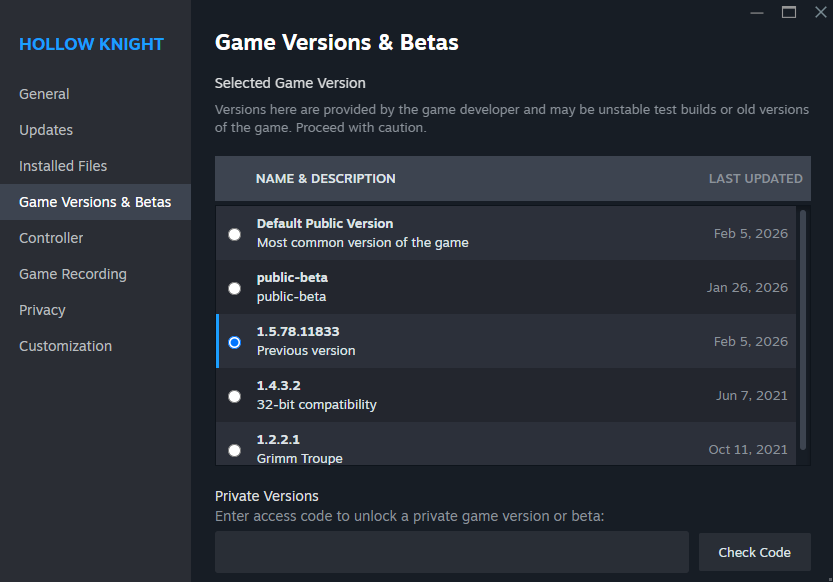The image size is (833, 582).
Task: Pick the 1.4.3.2 32-bit compatibility radio
Action: point(234,396)
